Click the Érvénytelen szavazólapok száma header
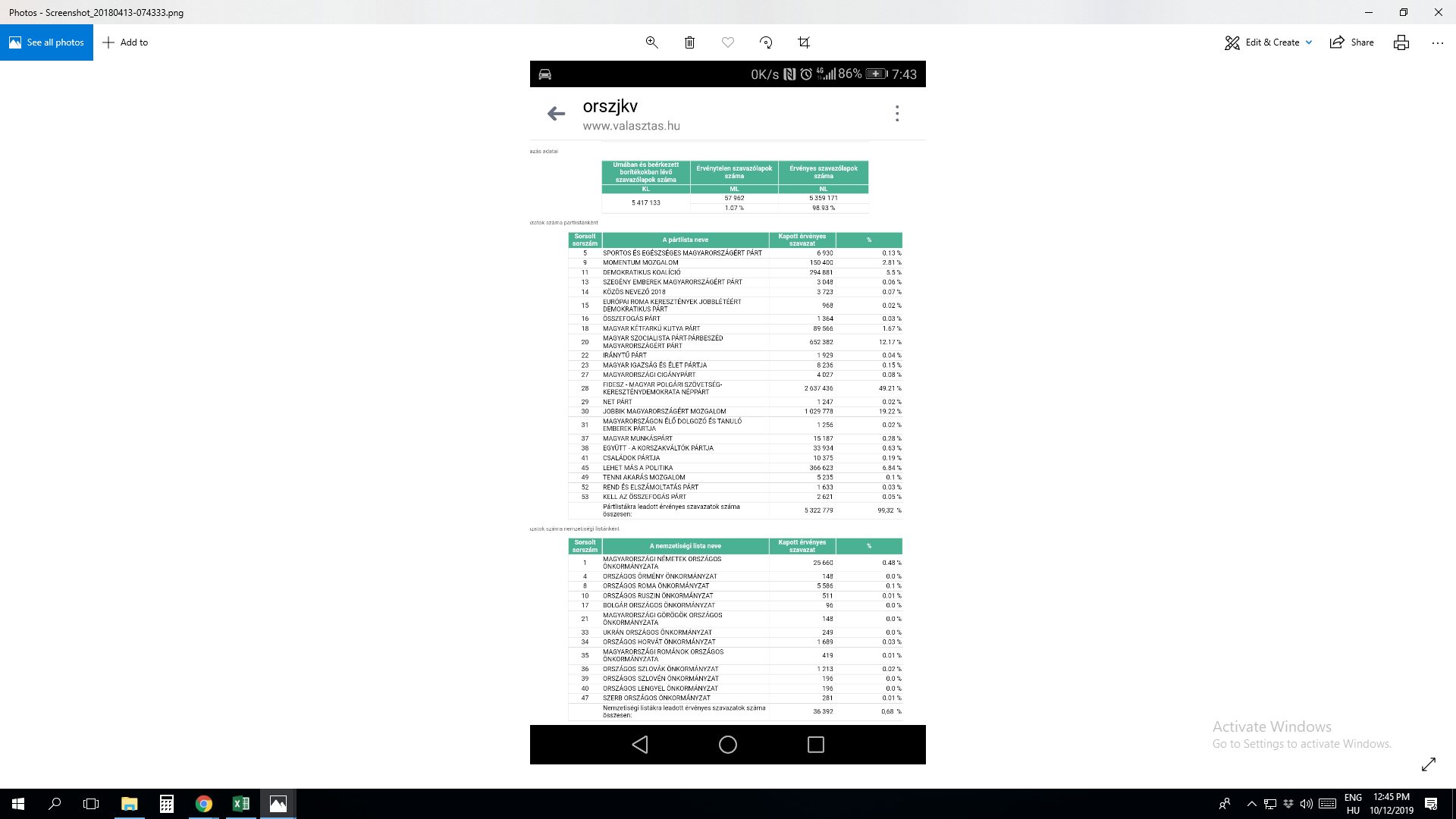 pos(734,172)
